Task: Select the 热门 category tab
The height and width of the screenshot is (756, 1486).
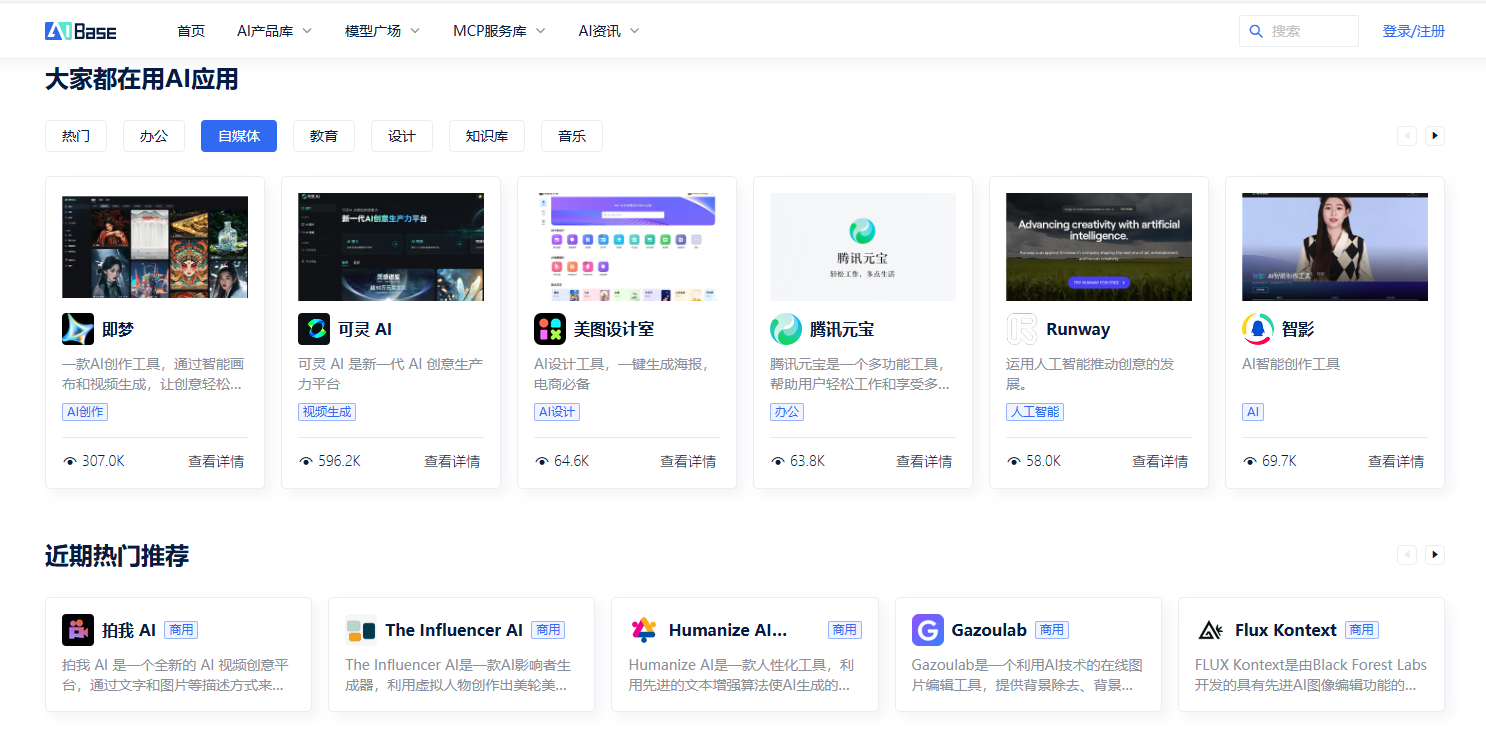Action: point(76,136)
